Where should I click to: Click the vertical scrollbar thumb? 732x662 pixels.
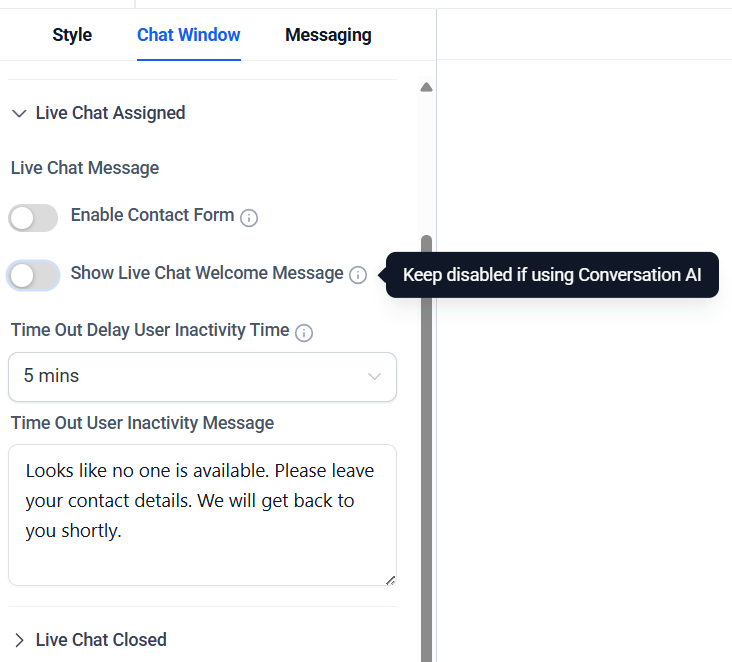[x=426, y=448]
